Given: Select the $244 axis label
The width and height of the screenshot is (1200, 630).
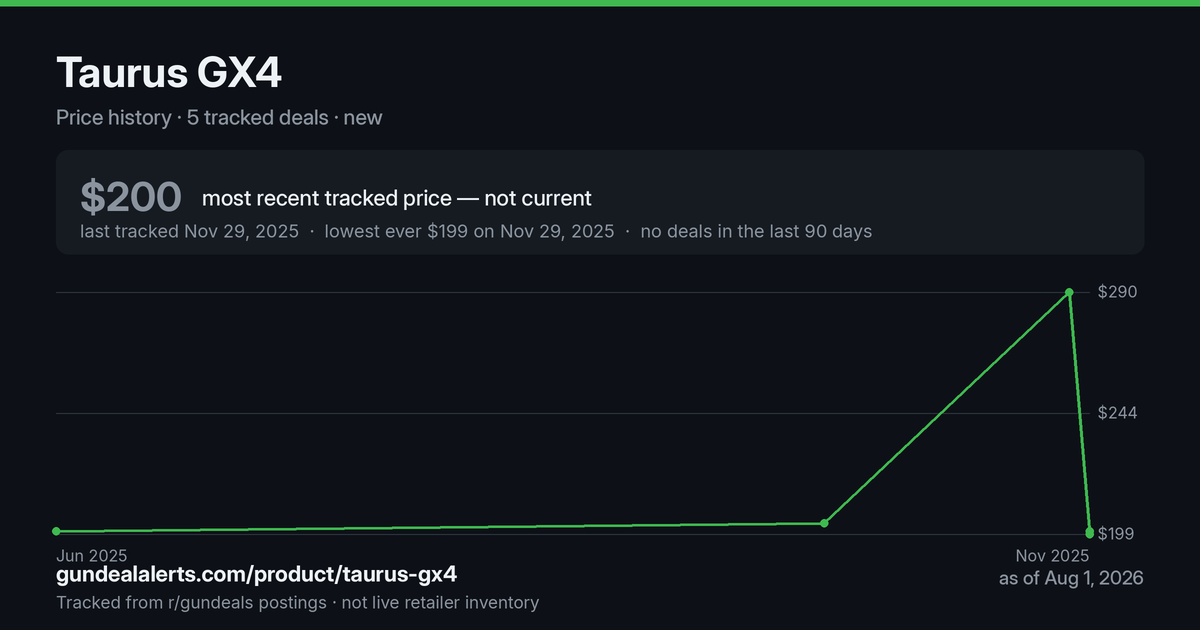Looking at the screenshot, I should point(1118,413).
